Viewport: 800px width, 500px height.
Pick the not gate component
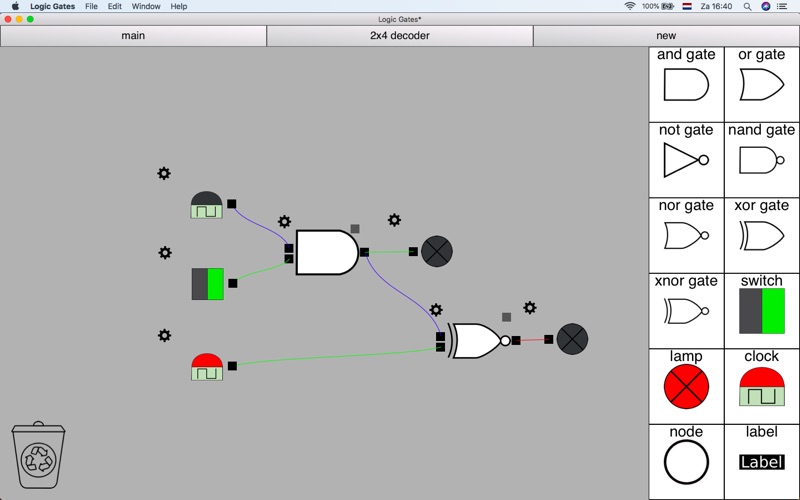tap(686, 160)
